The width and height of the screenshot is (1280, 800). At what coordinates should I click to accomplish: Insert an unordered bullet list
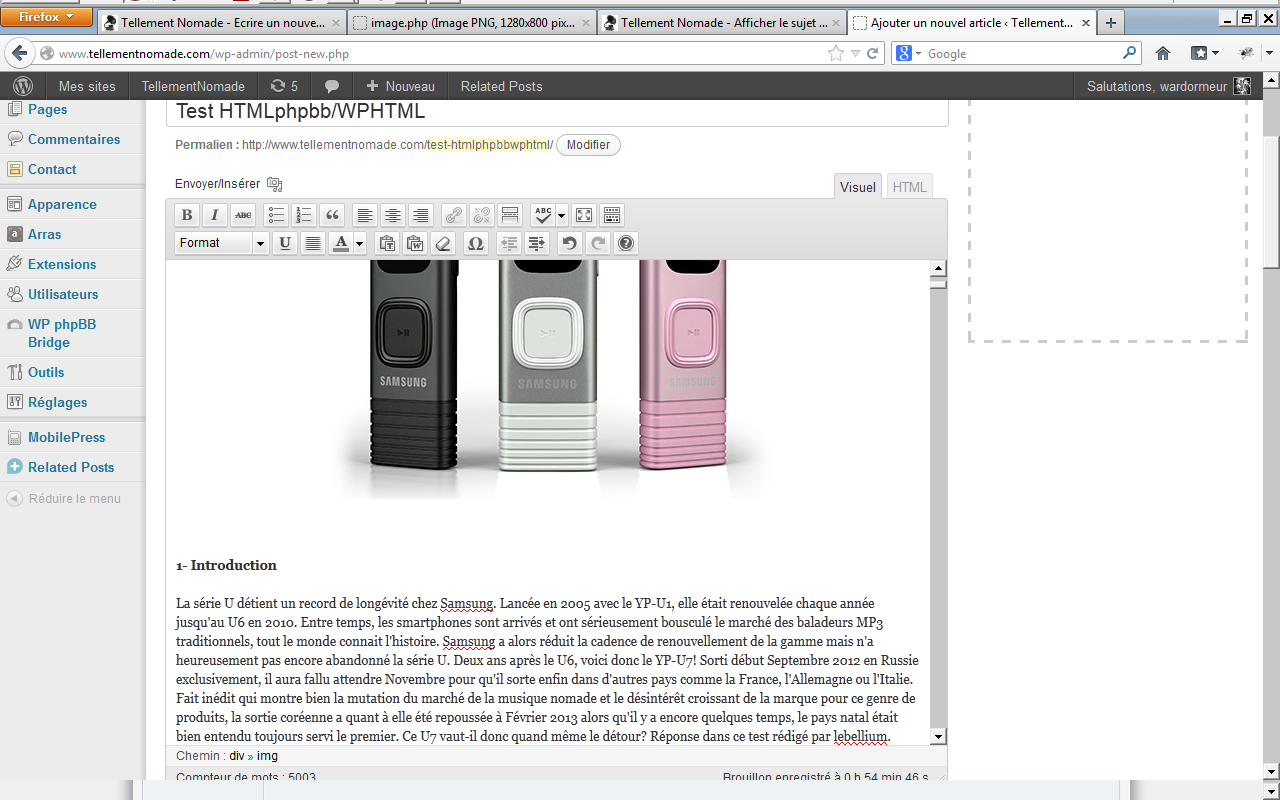click(x=277, y=215)
